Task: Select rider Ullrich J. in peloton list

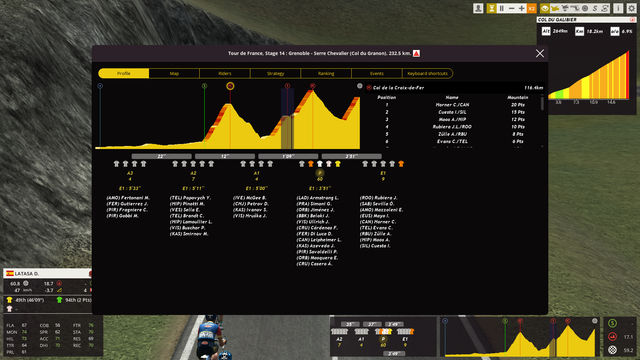Action: [313, 222]
